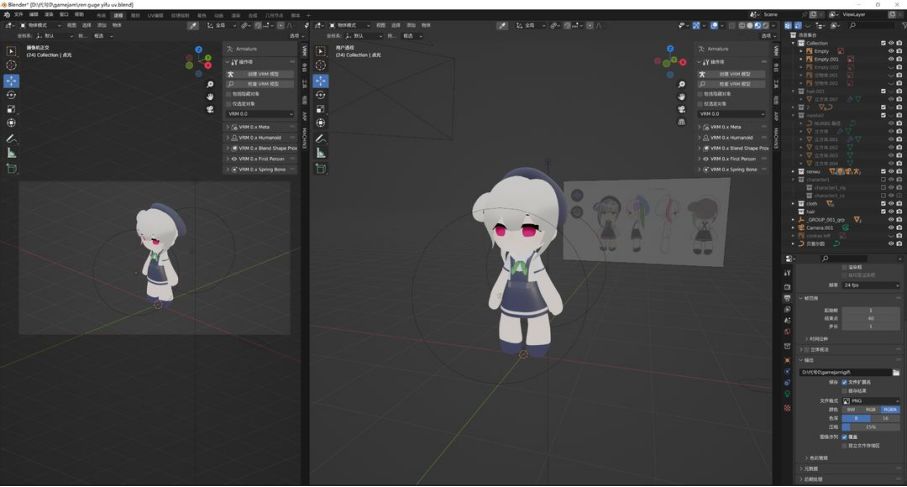Open the VRM 0.0 version dropdown in right sidebar
Image resolution: width=907 pixels, height=487 pixels.
pos(735,114)
